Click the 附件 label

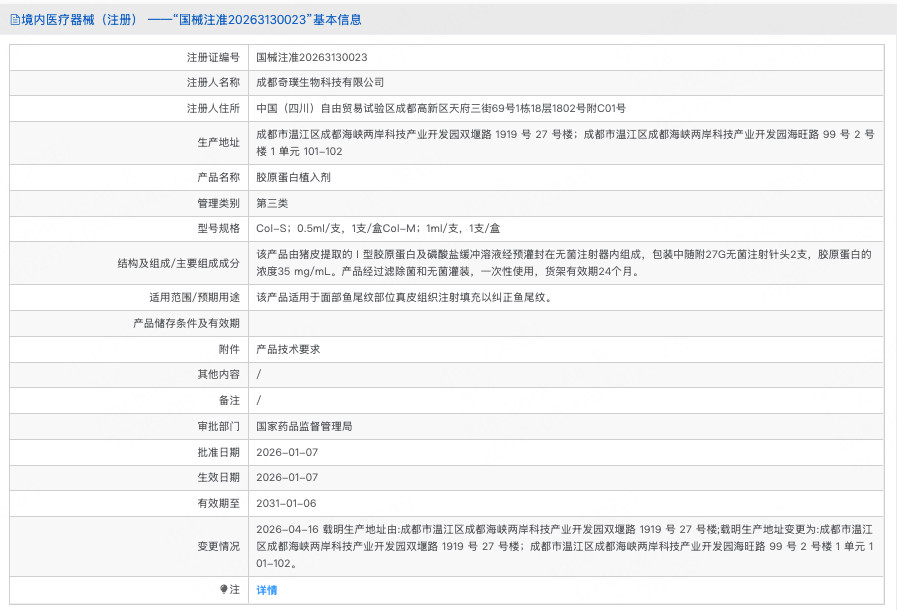tap(229, 349)
